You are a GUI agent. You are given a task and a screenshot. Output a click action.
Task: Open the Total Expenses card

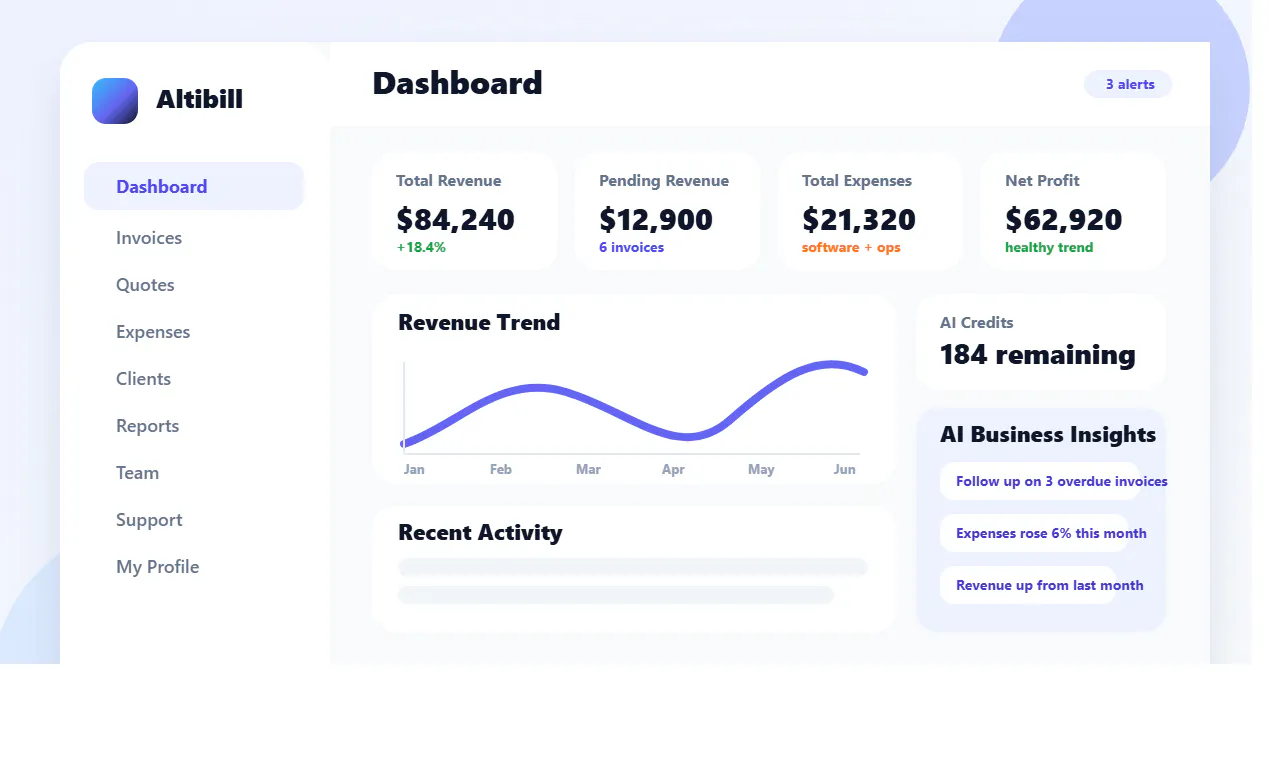pos(870,211)
